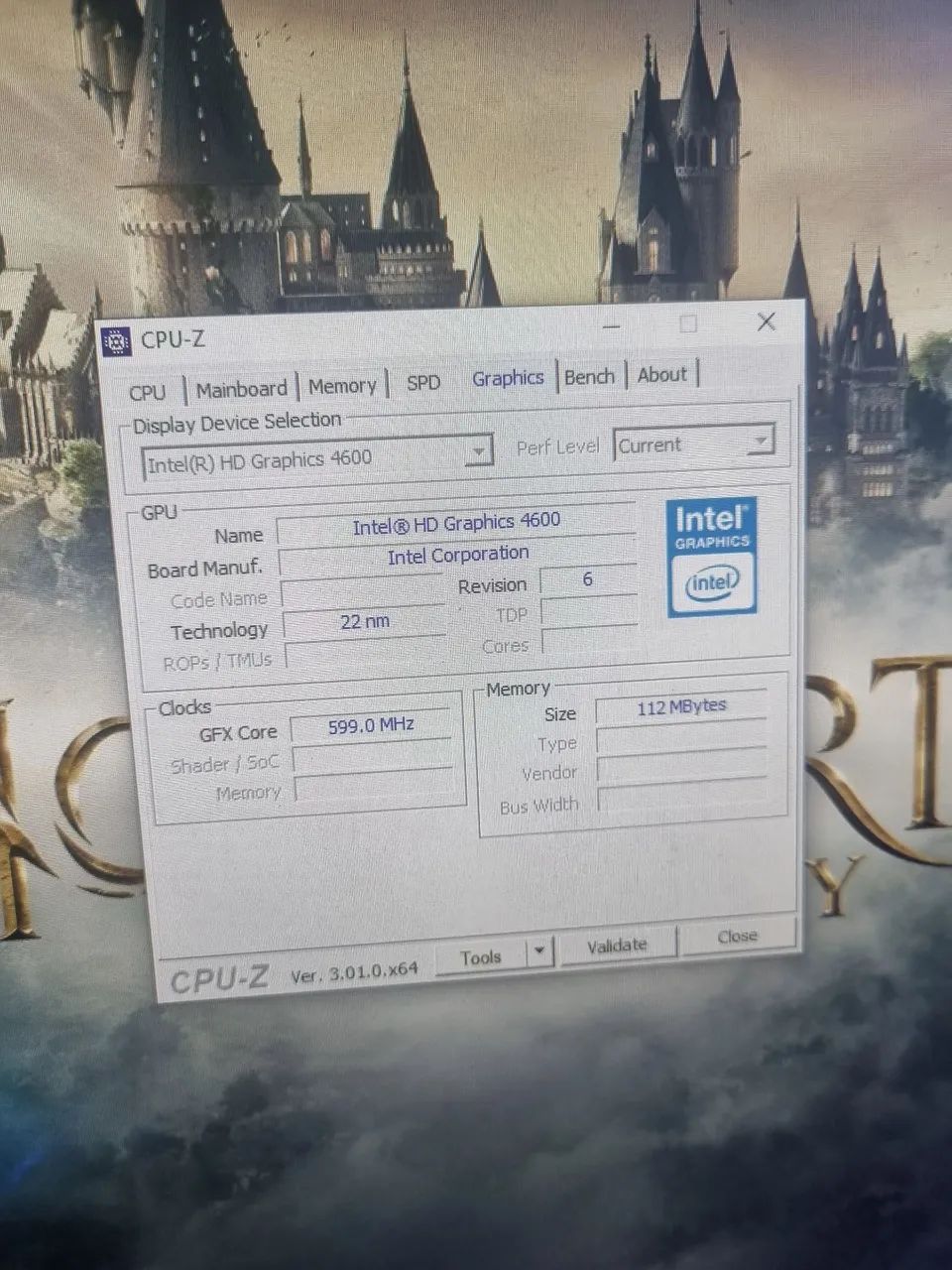Click the GFX Core 599.0 MHz field
Viewport: 952px width, 1270px height.
371,726
